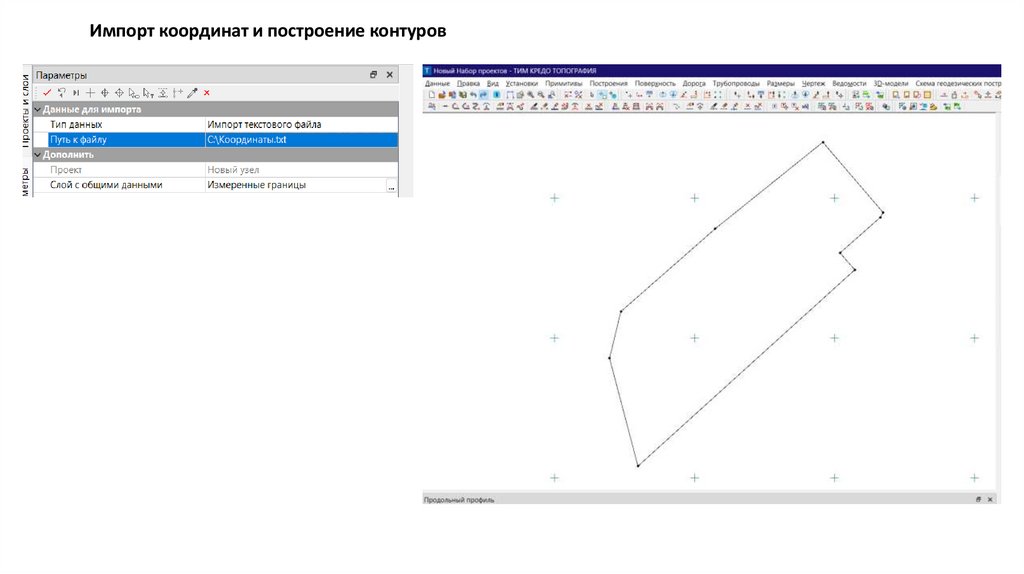Float the Параметры panel with the restore icon
The image size is (1024, 574).
pyautogui.click(x=374, y=74)
